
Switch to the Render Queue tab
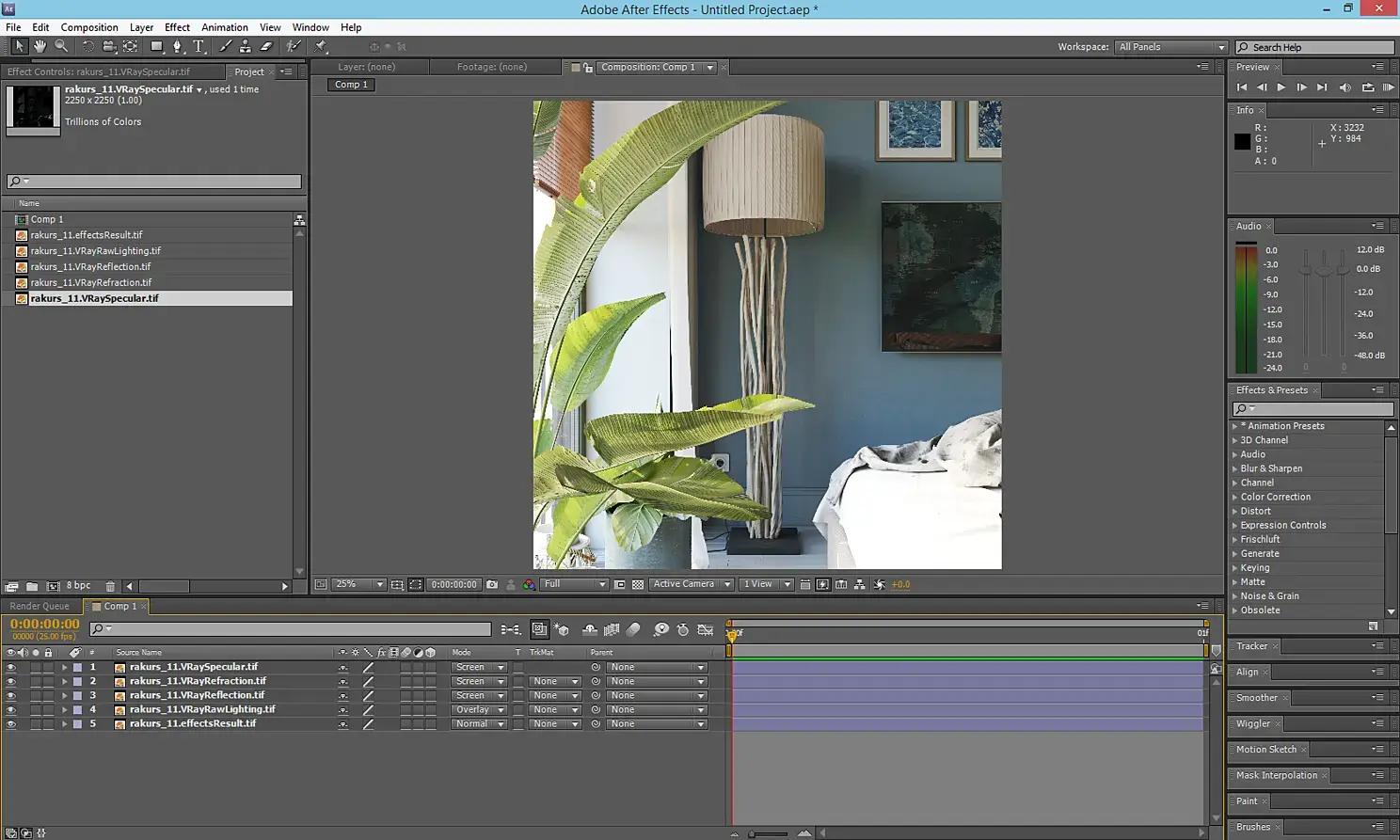[40, 606]
